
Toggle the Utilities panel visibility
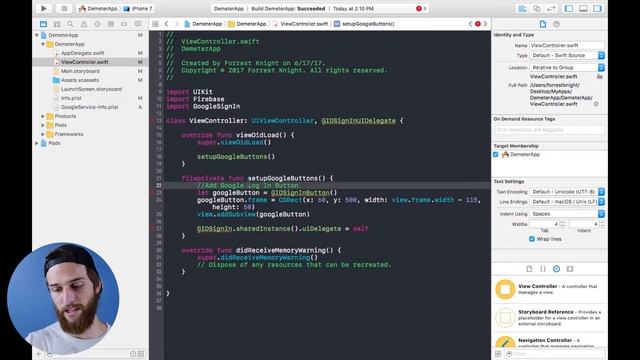[x=598, y=9]
